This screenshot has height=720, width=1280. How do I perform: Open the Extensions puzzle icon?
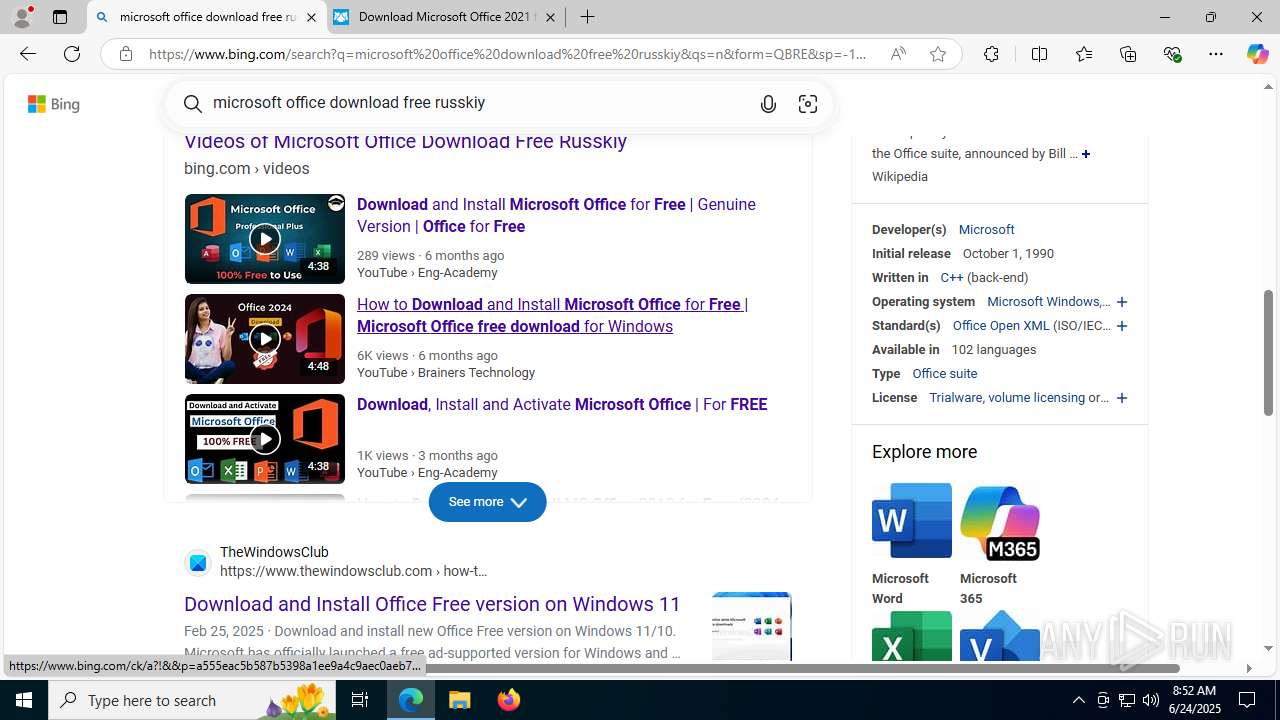click(x=991, y=54)
